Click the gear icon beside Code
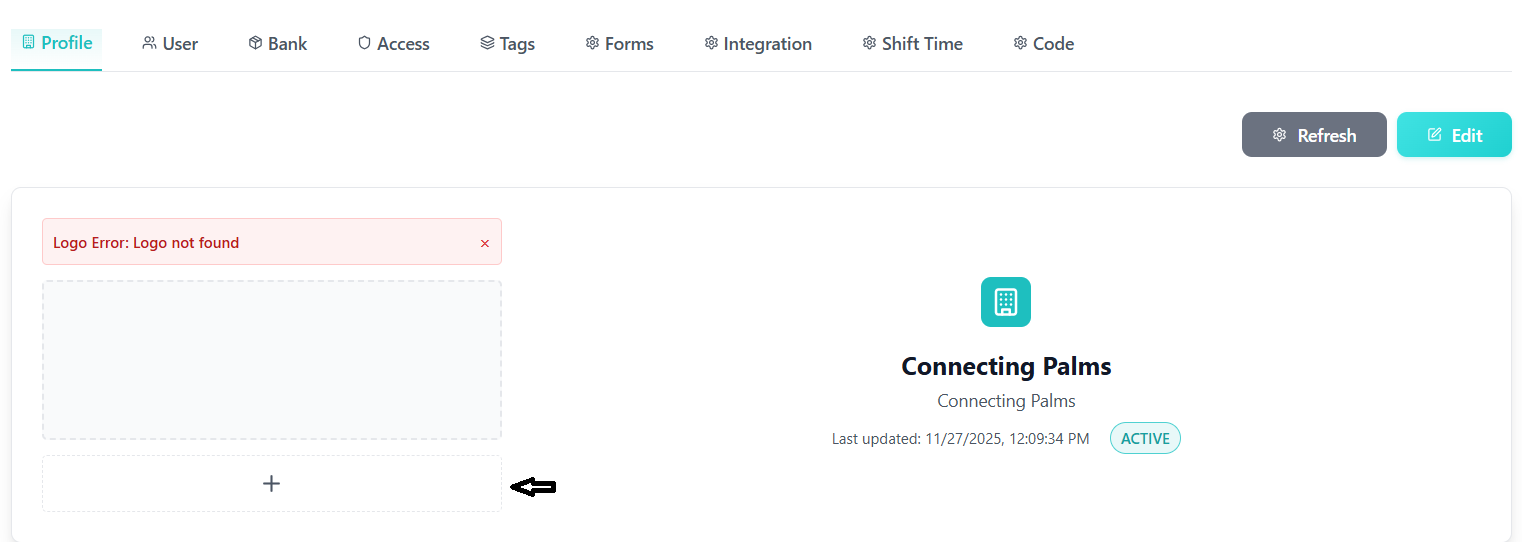 click(1020, 43)
